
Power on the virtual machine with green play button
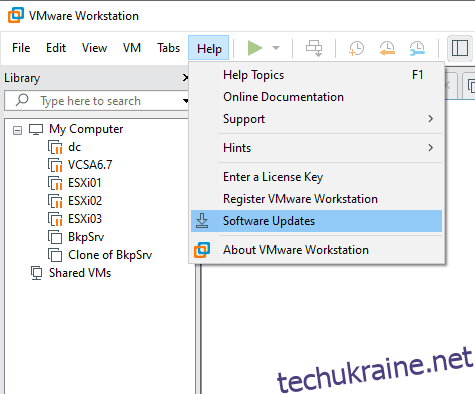tap(255, 48)
